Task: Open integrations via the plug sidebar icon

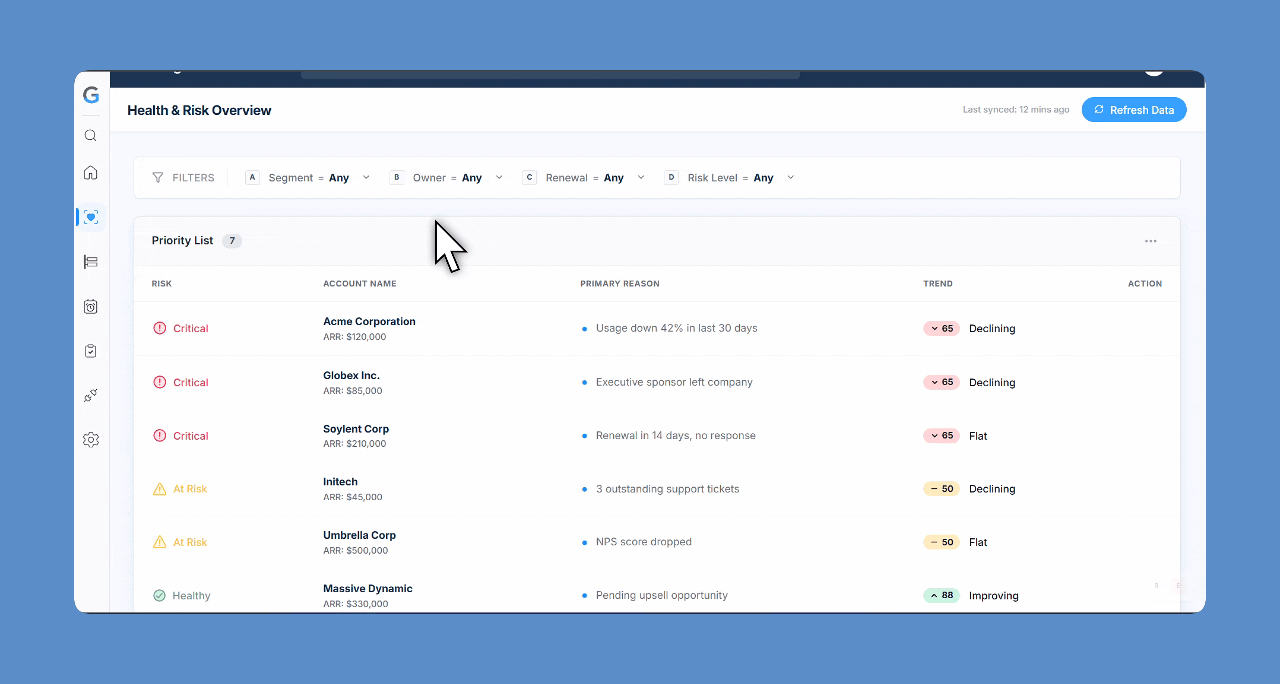Action: [x=90, y=395]
